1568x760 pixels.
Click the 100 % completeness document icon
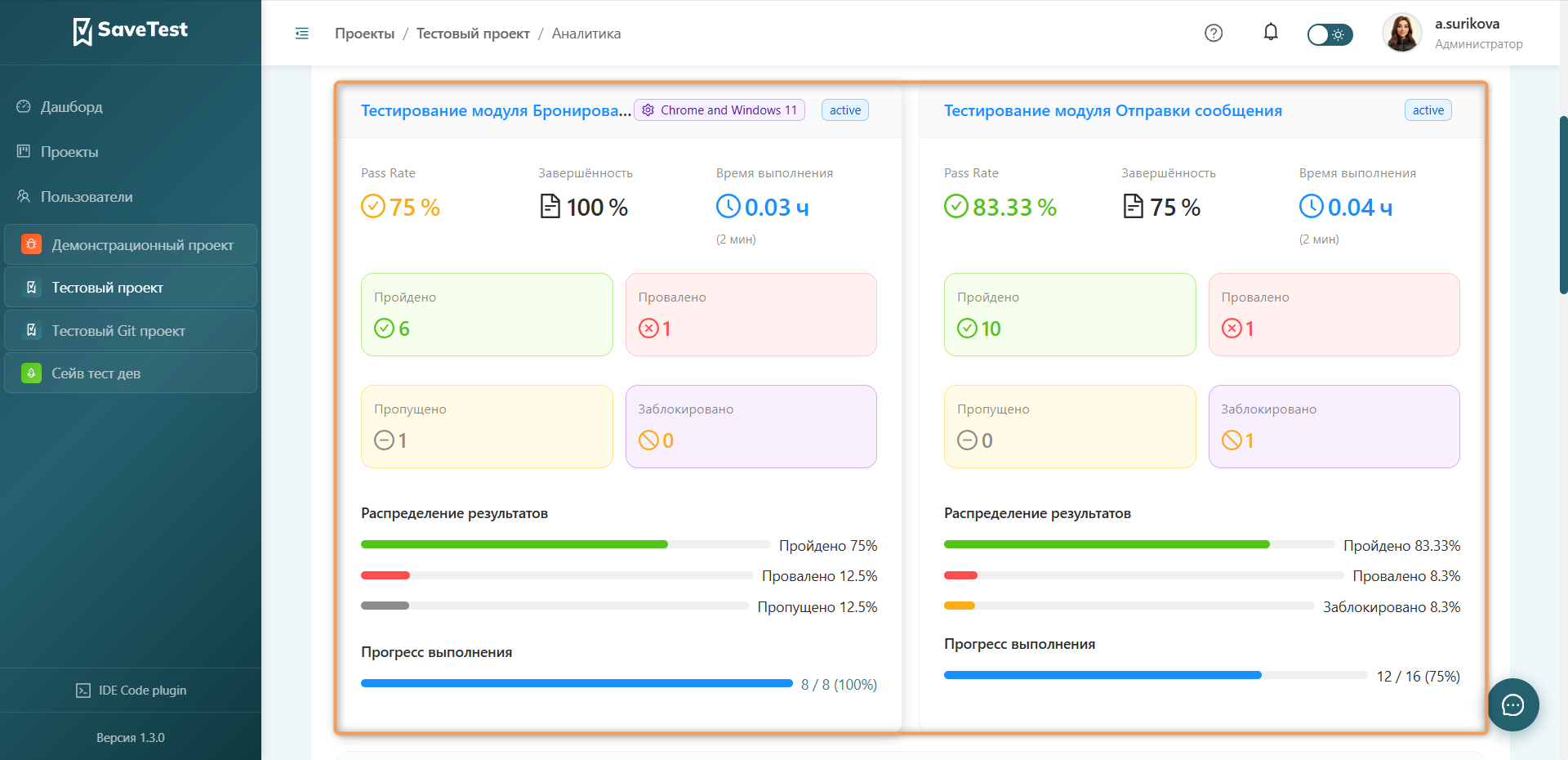point(550,206)
